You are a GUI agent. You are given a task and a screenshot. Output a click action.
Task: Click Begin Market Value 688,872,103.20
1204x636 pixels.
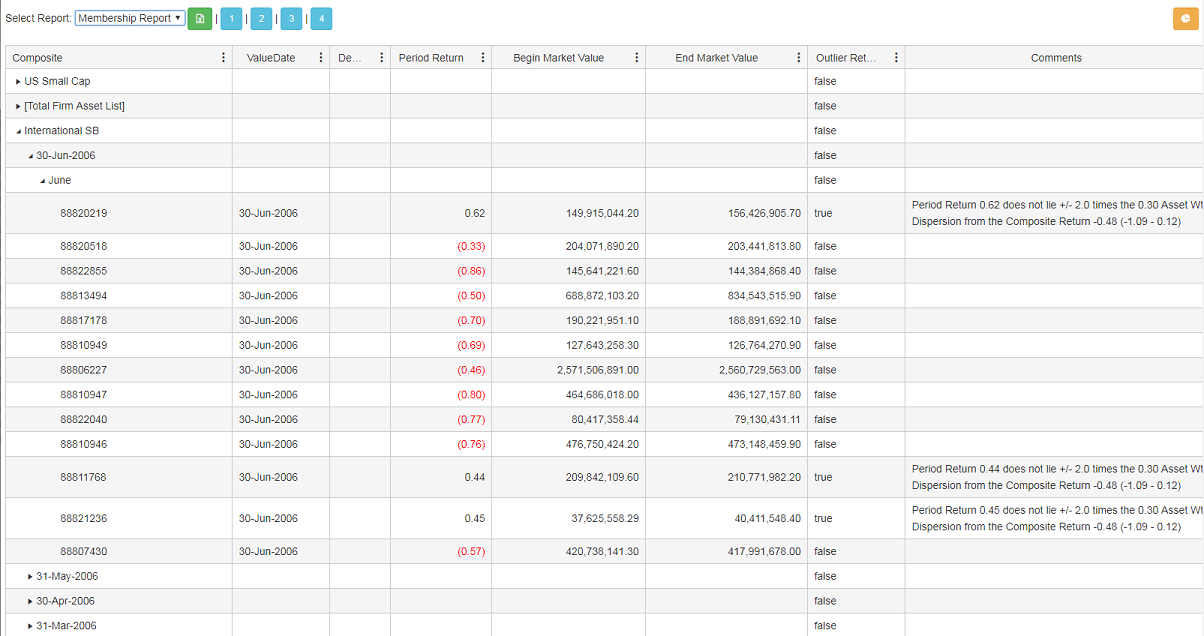(602, 296)
